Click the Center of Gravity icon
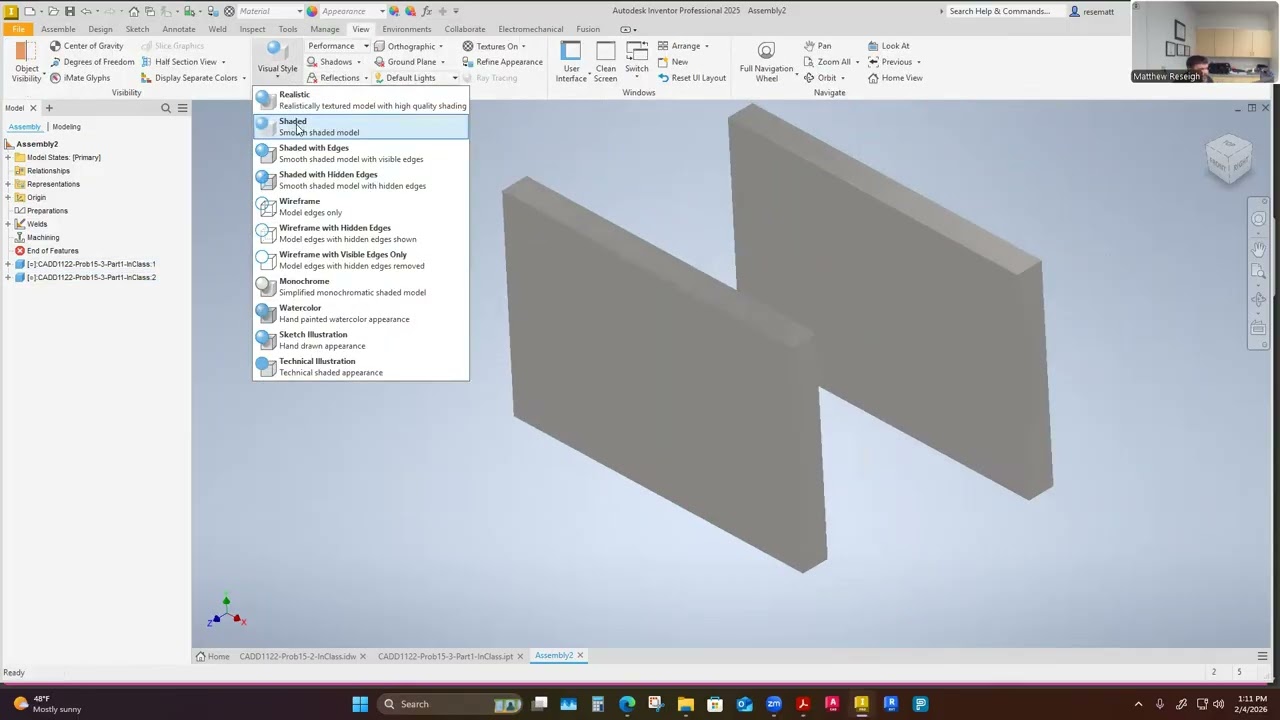Screen dimensions: 1280x720 pos(54,46)
